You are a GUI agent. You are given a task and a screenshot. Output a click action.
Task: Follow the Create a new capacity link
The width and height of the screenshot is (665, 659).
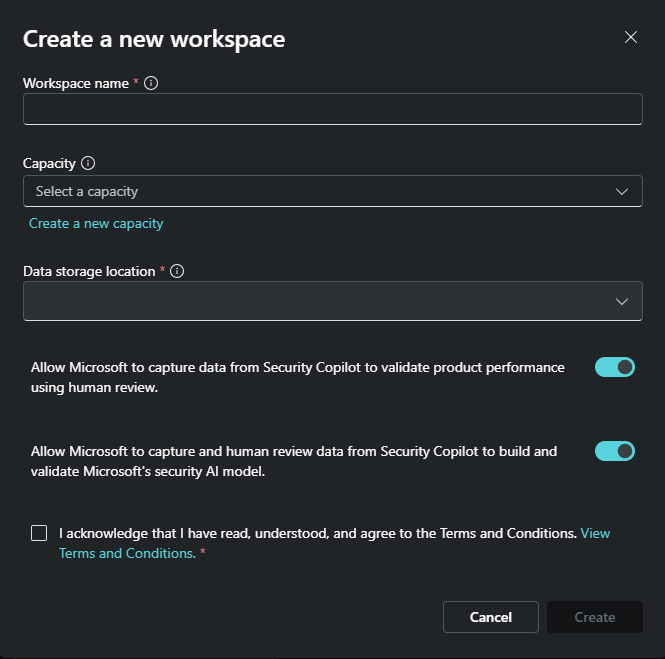(x=96, y=223)
